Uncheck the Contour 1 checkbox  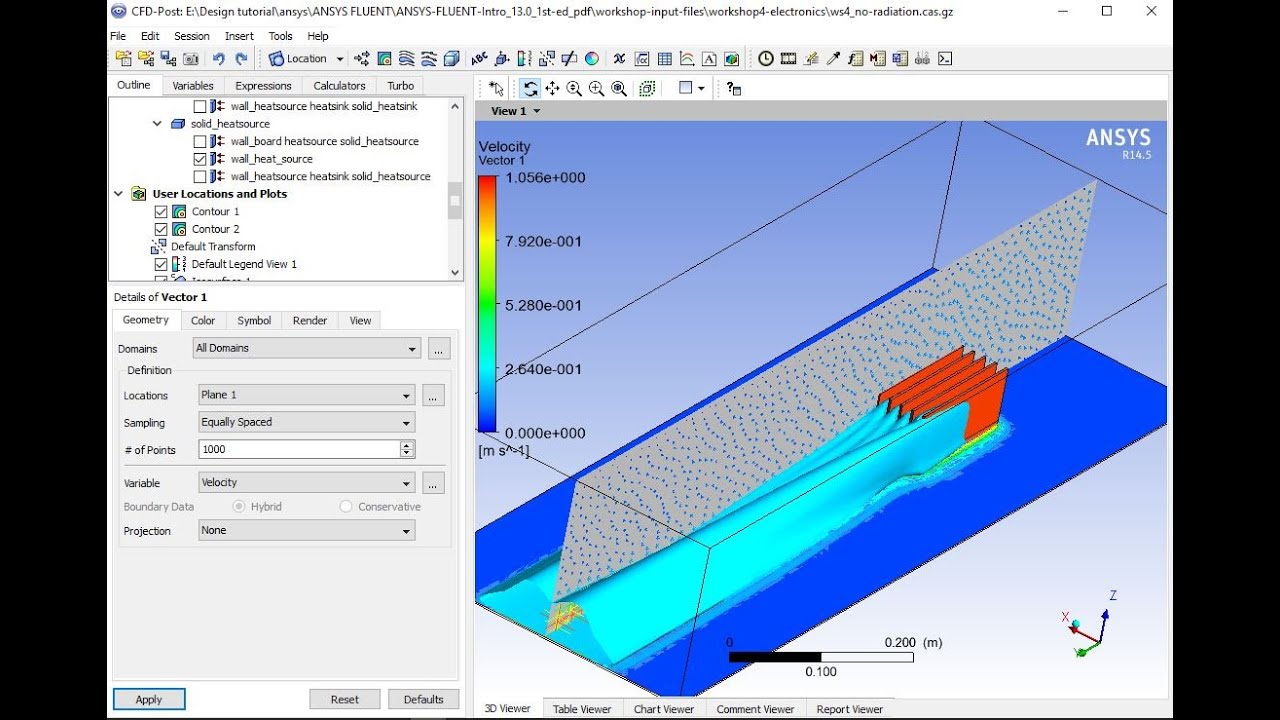(161, 211)
